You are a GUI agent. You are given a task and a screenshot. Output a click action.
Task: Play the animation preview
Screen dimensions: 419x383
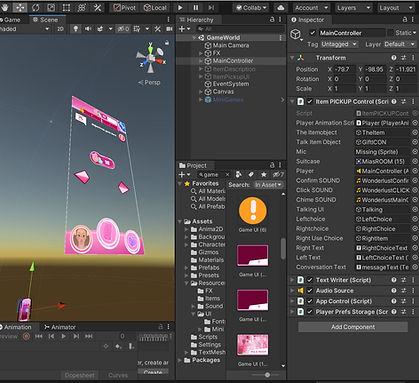coord(63,336)
